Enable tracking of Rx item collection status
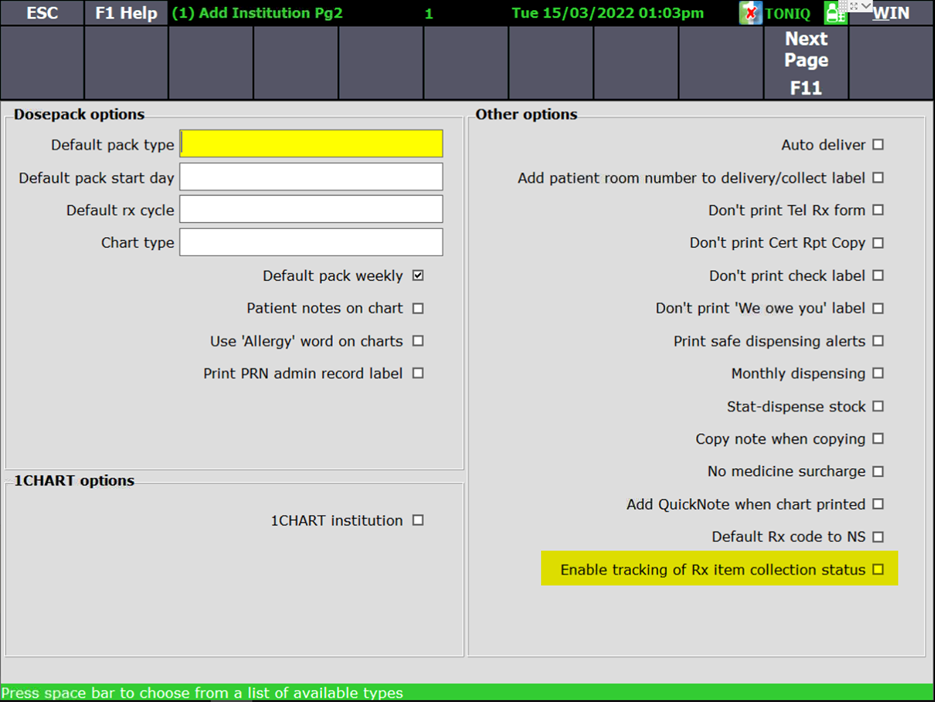This screenshot has height=702, width=935. pos(877,568)
